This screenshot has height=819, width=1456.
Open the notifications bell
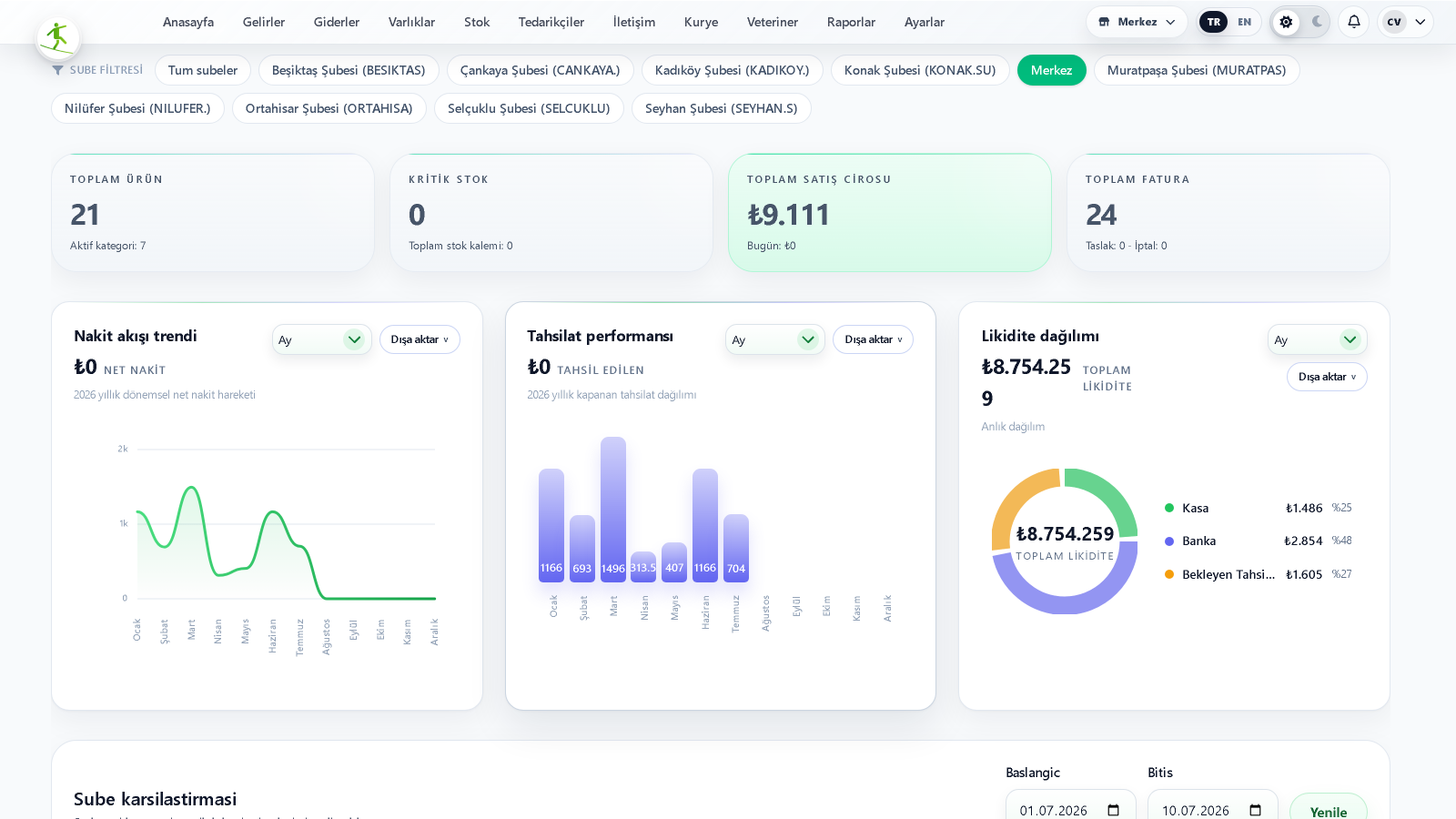pos(1354,22)
